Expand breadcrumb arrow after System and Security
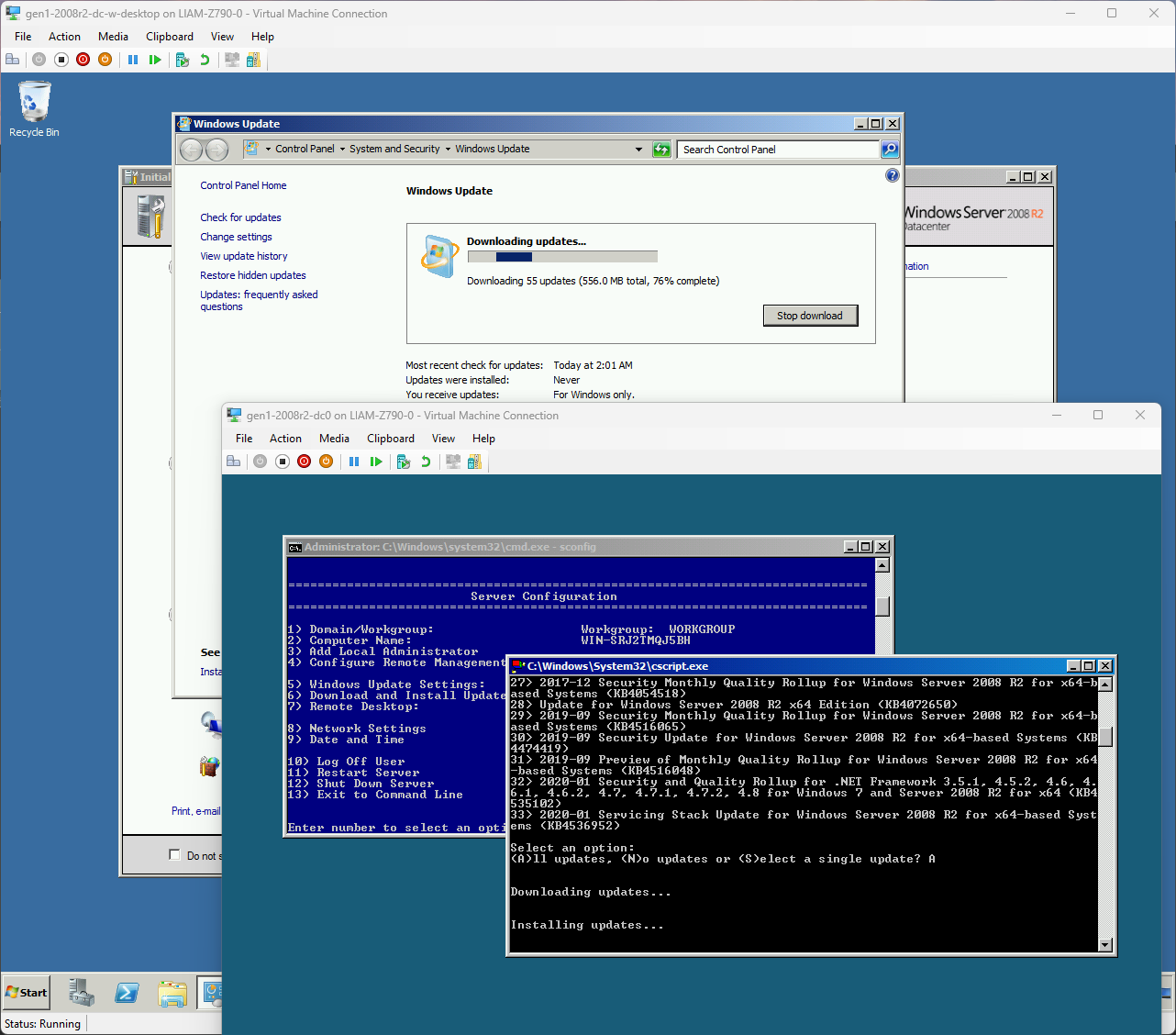 (448, 150)
